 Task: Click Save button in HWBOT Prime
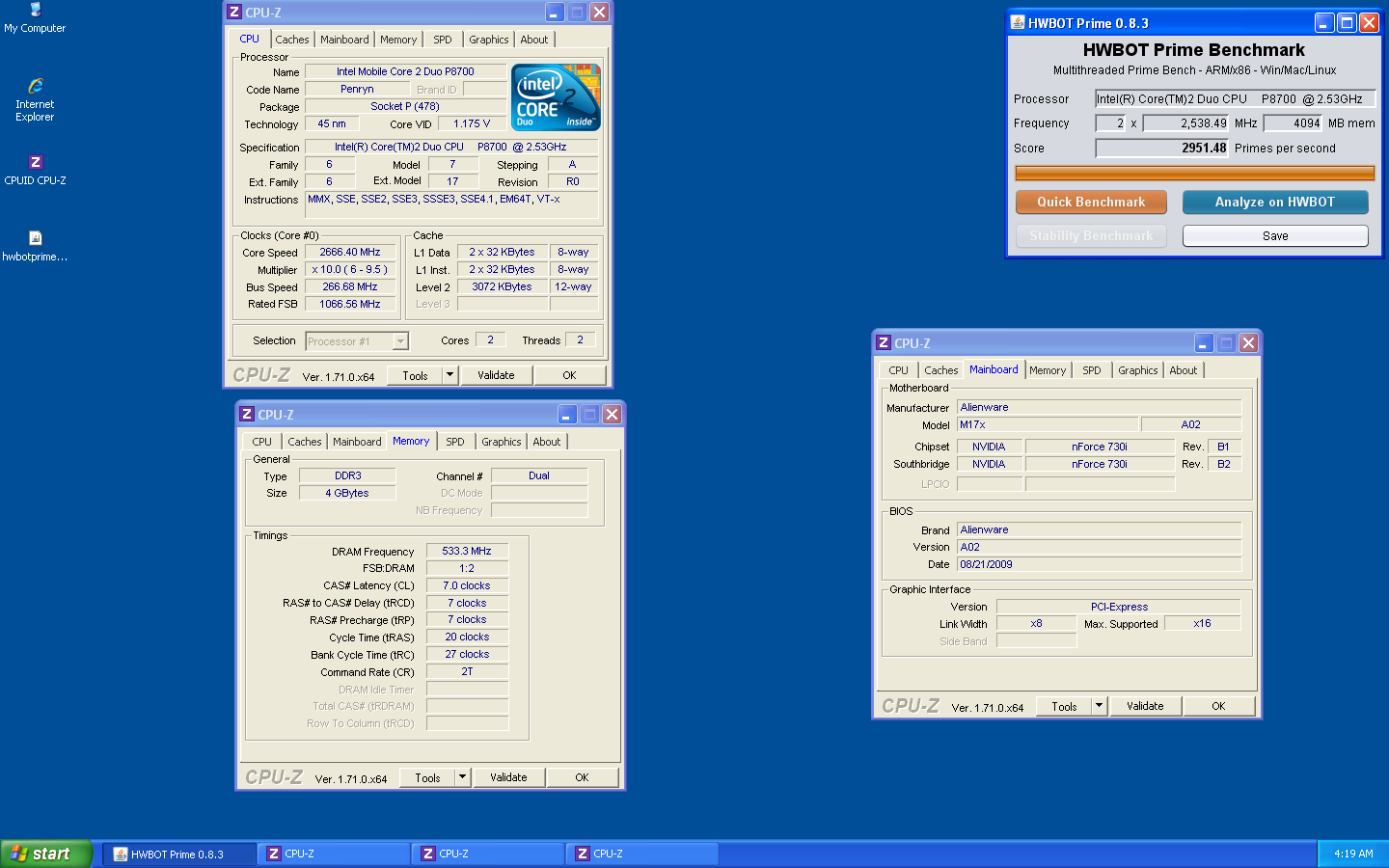tap(1275, 235)
